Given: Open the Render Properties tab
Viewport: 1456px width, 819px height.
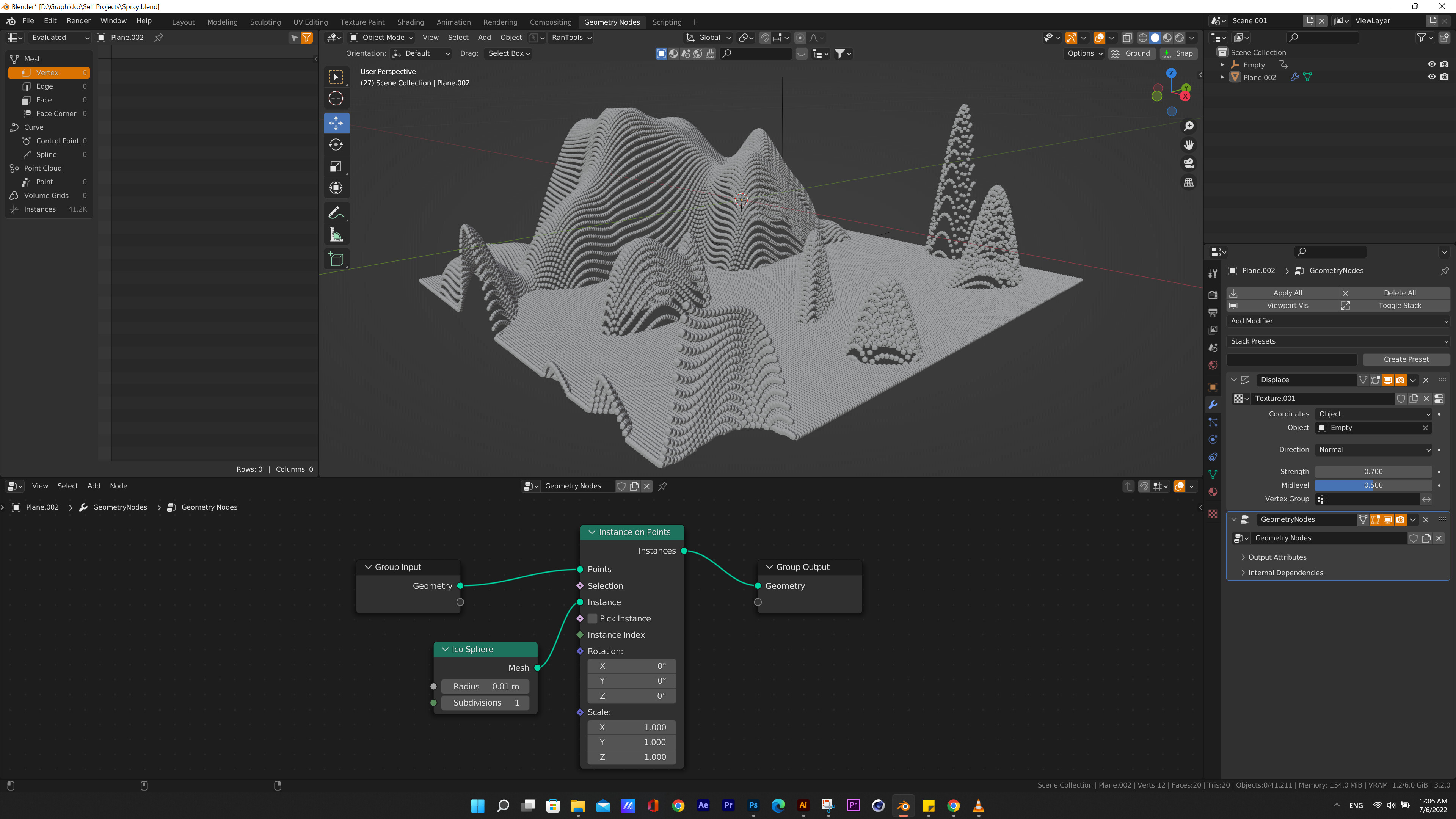Looking at the screenshot, I should tap(1213, 295).
